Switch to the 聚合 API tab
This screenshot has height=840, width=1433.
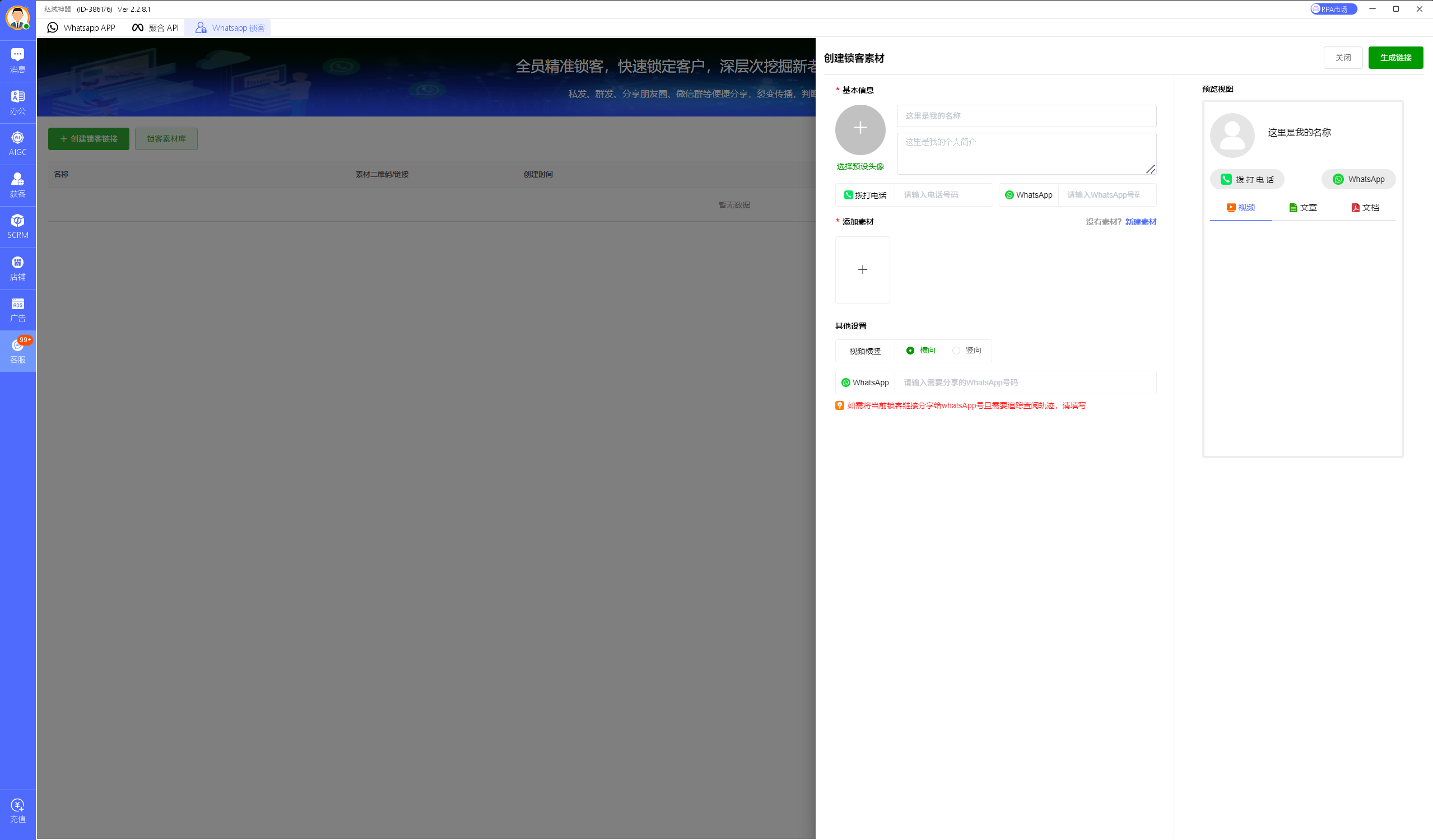click(155, 28)
